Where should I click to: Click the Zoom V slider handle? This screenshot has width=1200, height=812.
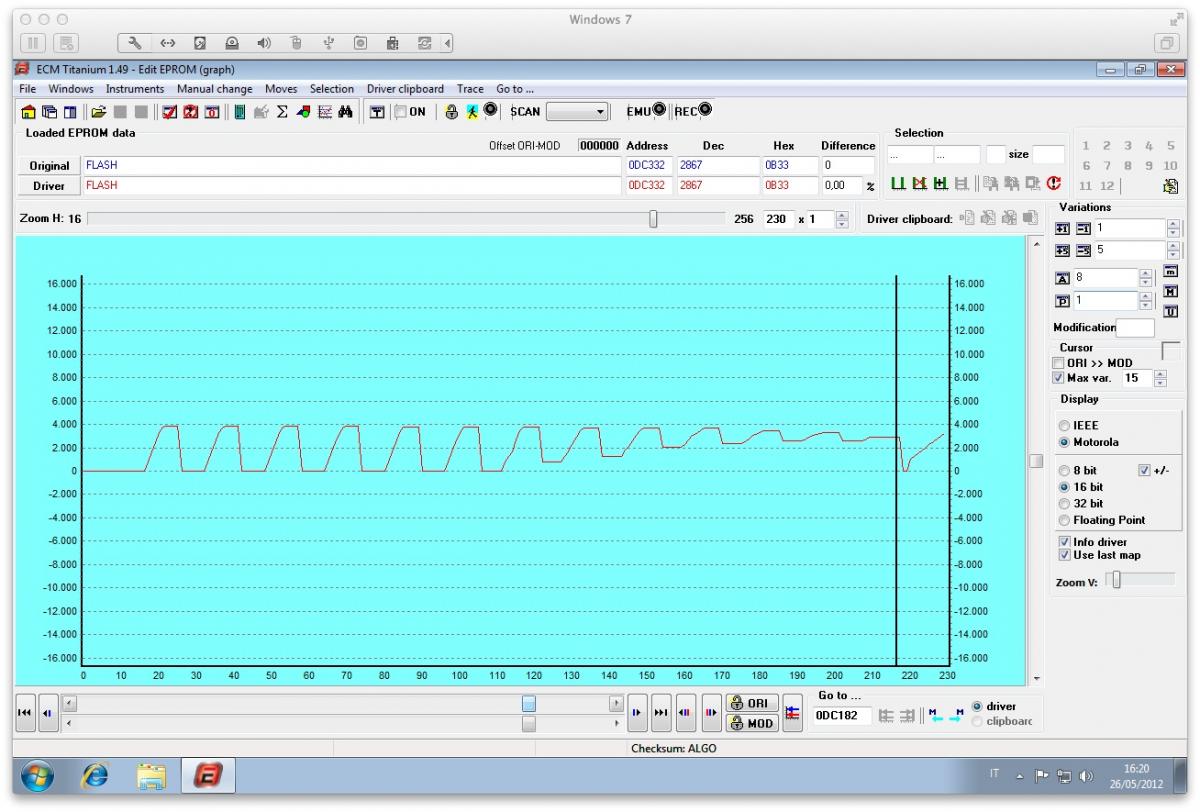[x=1118, y=580]
